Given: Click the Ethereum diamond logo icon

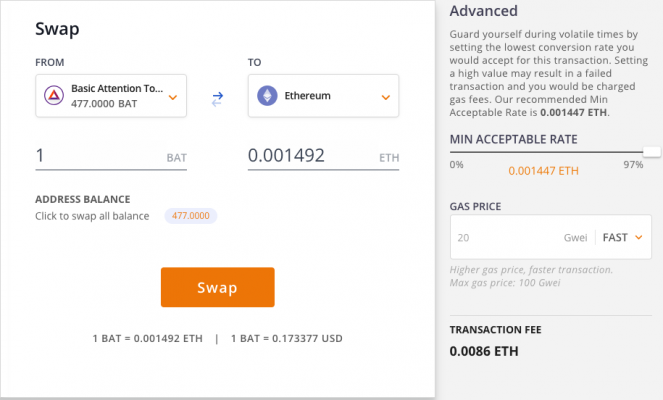Looking at the screenshot, I should (x=267, y=96).
